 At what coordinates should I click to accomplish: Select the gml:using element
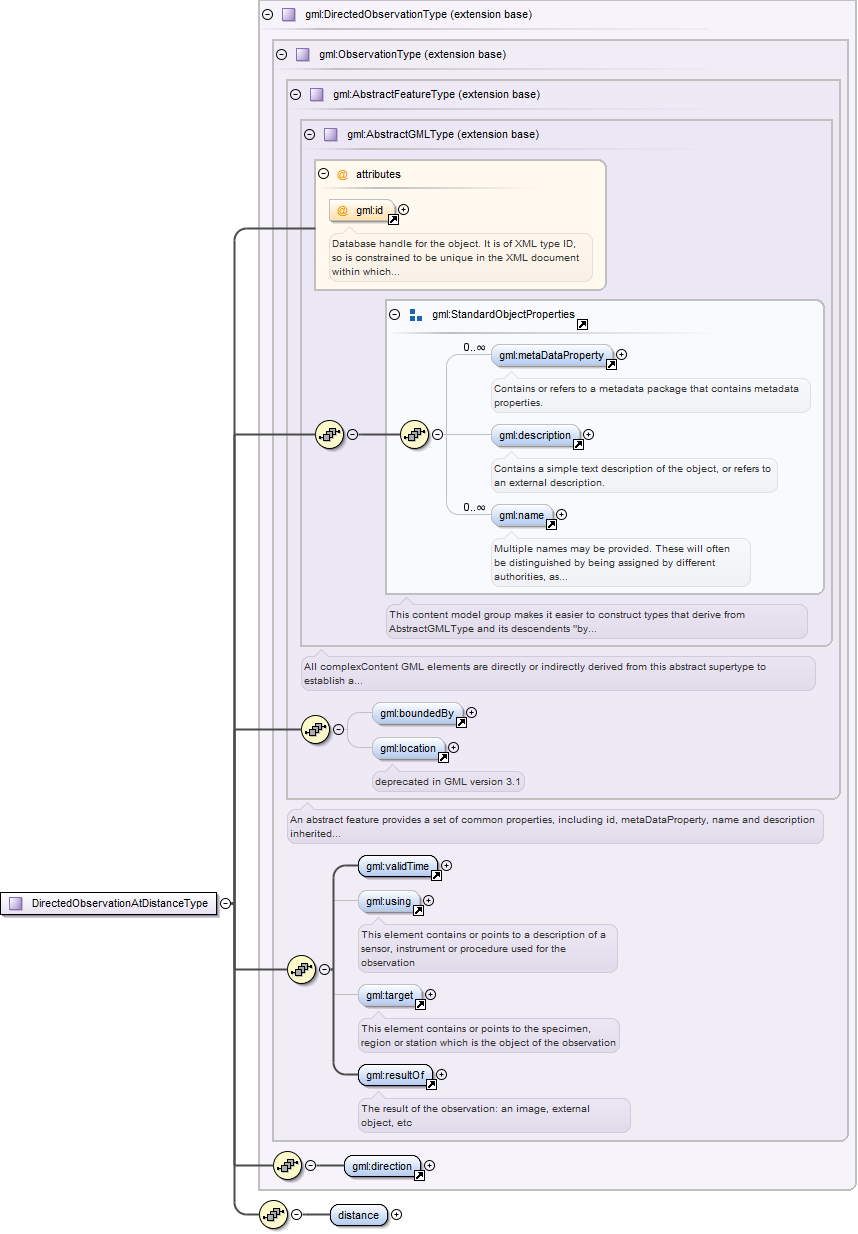(x=388, y=902)
